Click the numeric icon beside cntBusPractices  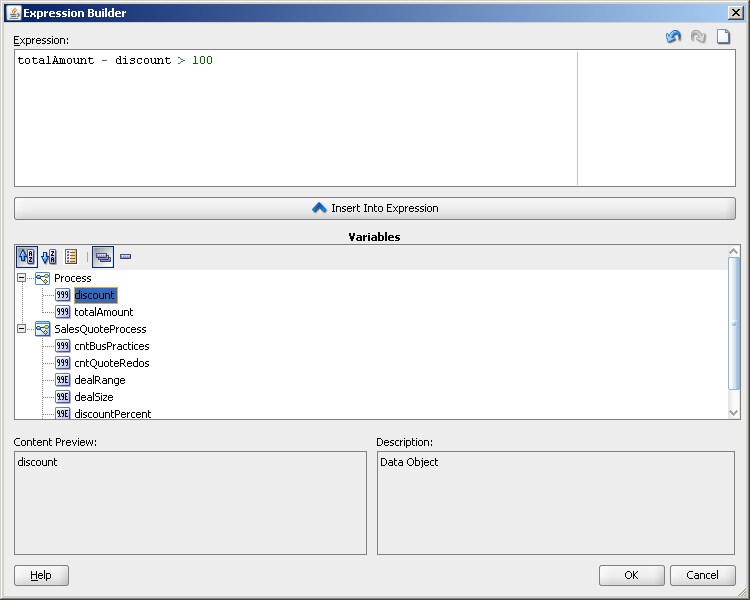(63, 346)
